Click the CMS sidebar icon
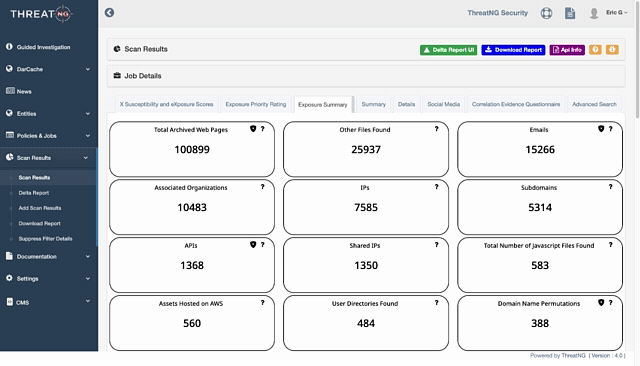 point(10,302)
